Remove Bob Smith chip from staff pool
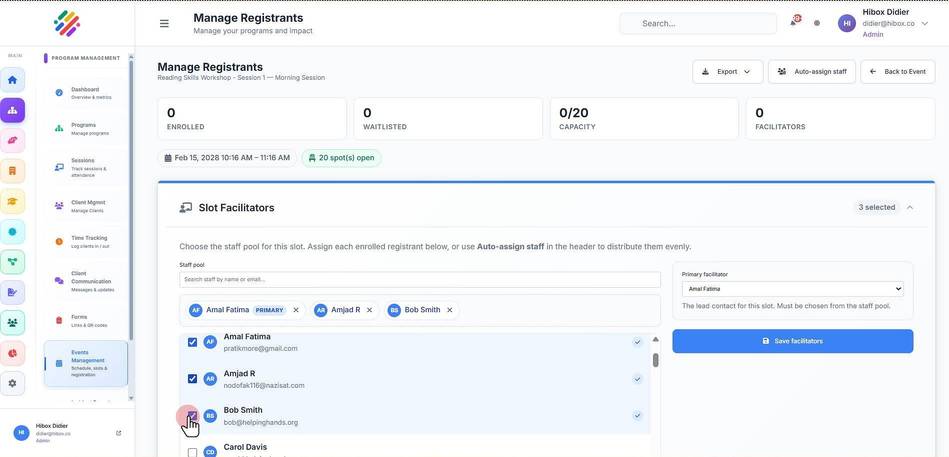Screen dimensions: 949x457 coord(450,310)
